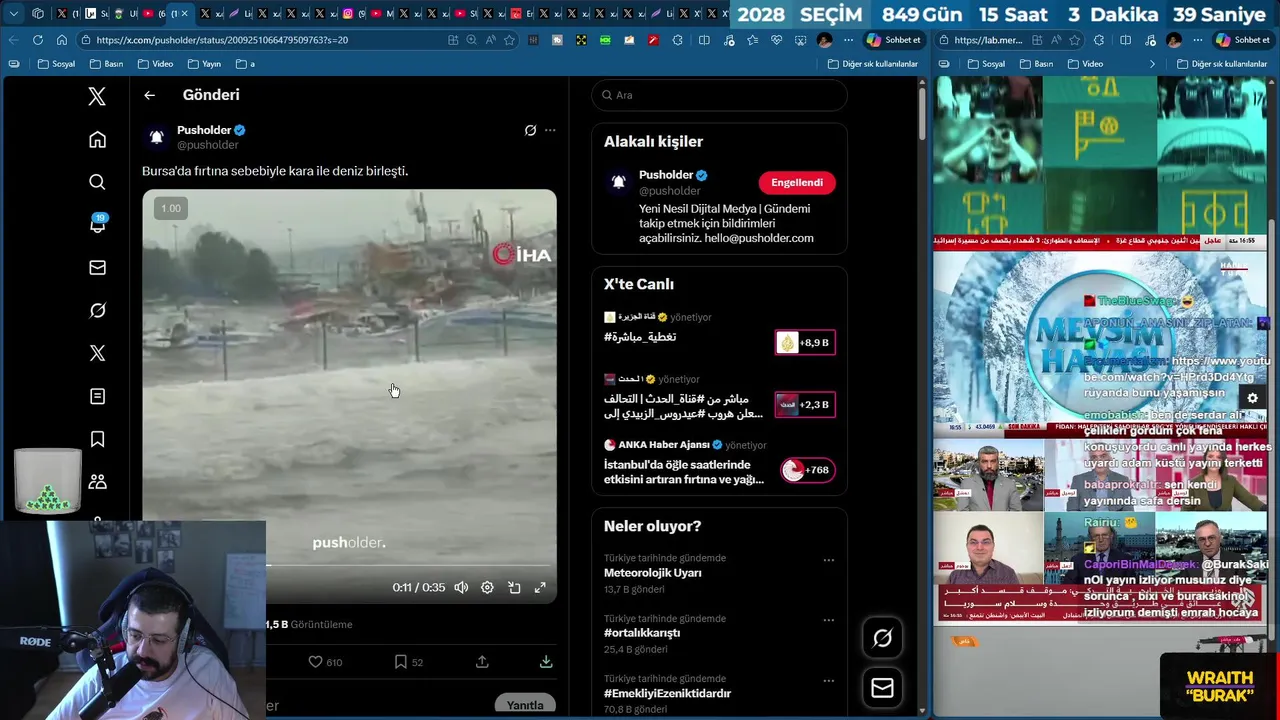Open the +2,3 B live broadcast
Image resolution: width=1280 pixels, height=720 pixels.
coord(805,405)
